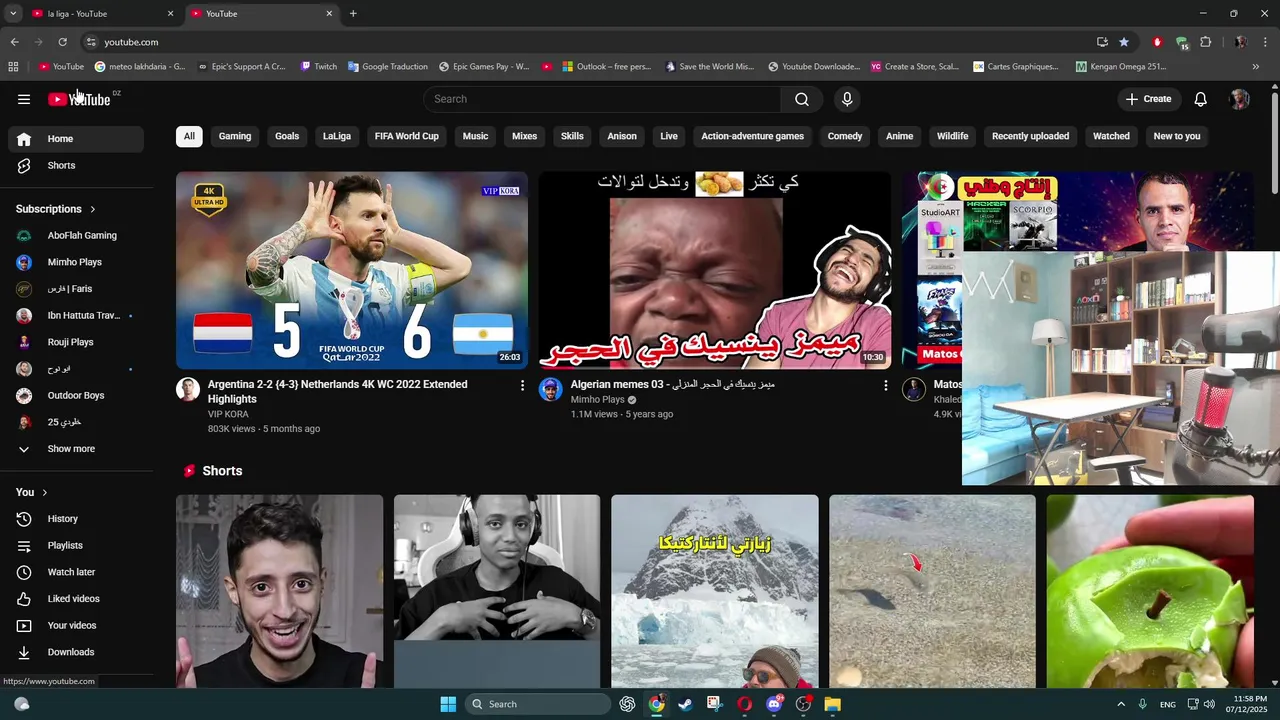Select the Music filter chip
Screen dimensions: 1280x720
pos(475,136)
